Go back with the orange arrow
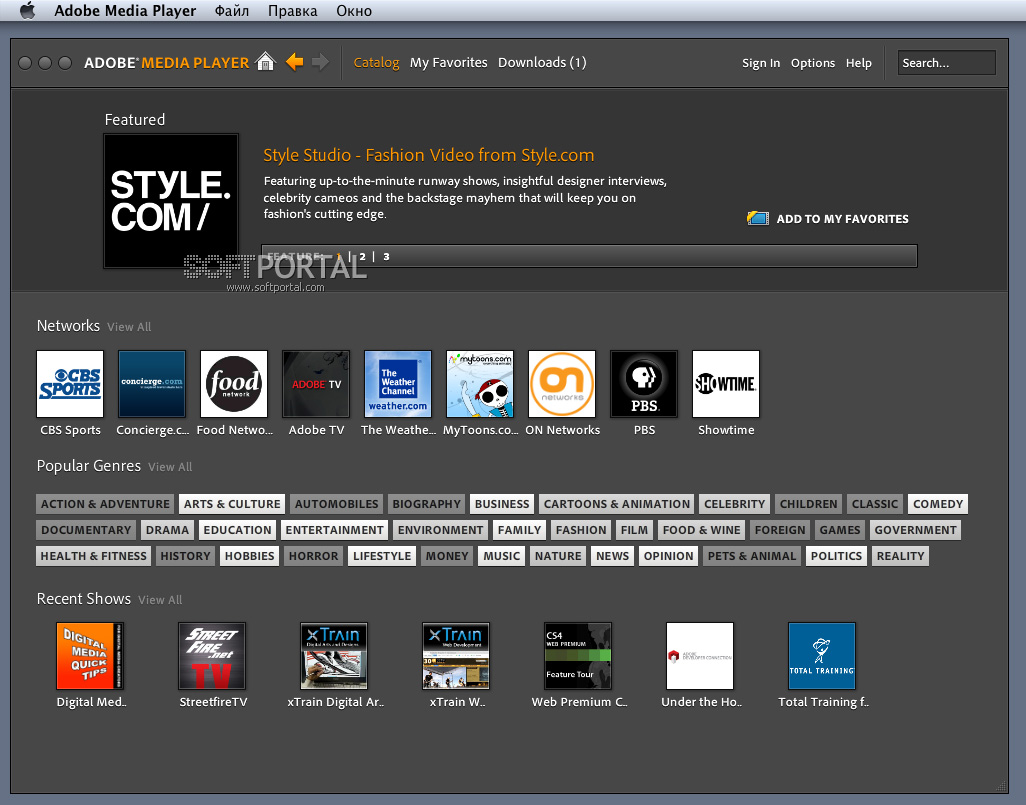This screenshot has width=1026, height=805. coord(294,62)
